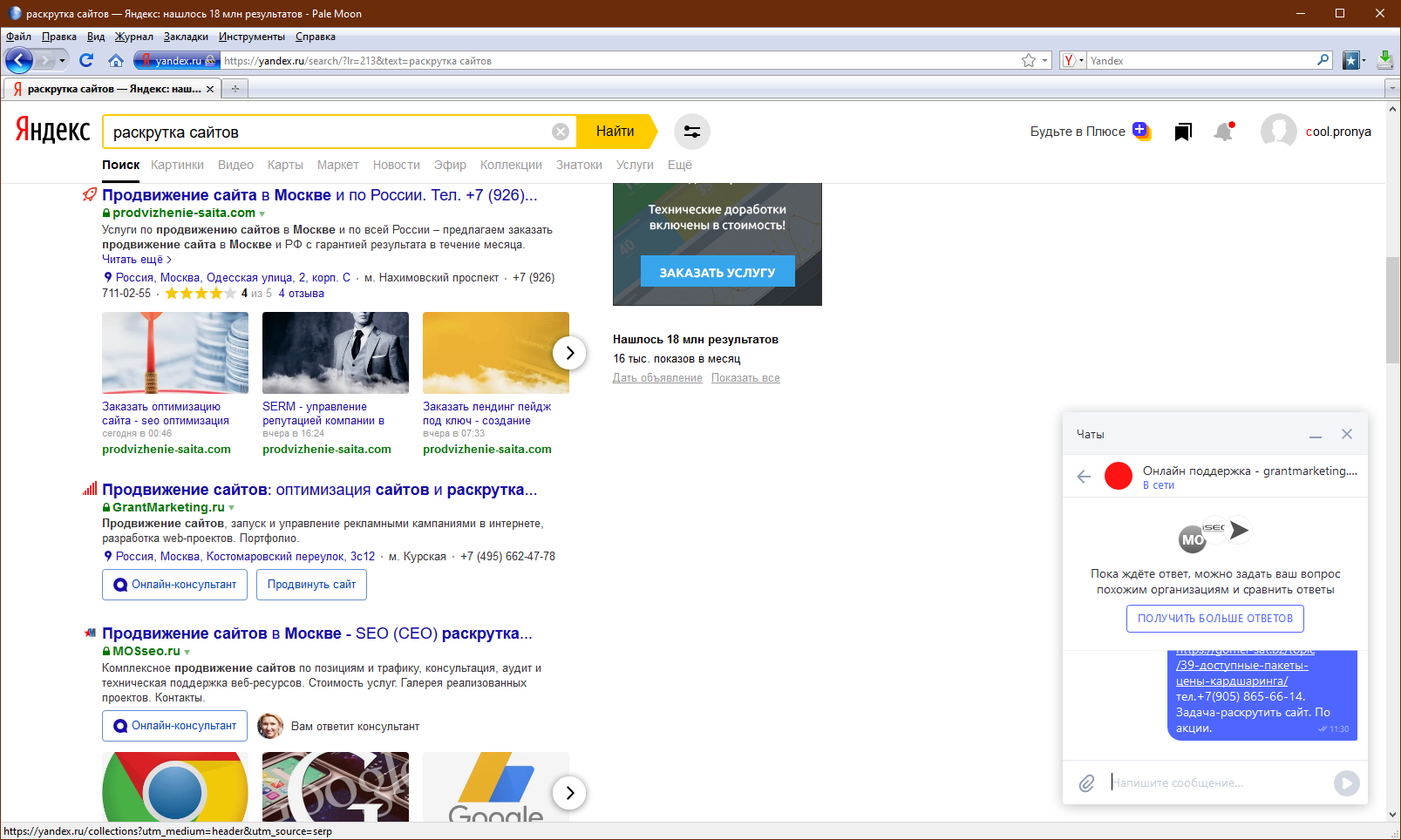Open the Закладки menu
Screen dimensions: 1401x840
point(186,37)
